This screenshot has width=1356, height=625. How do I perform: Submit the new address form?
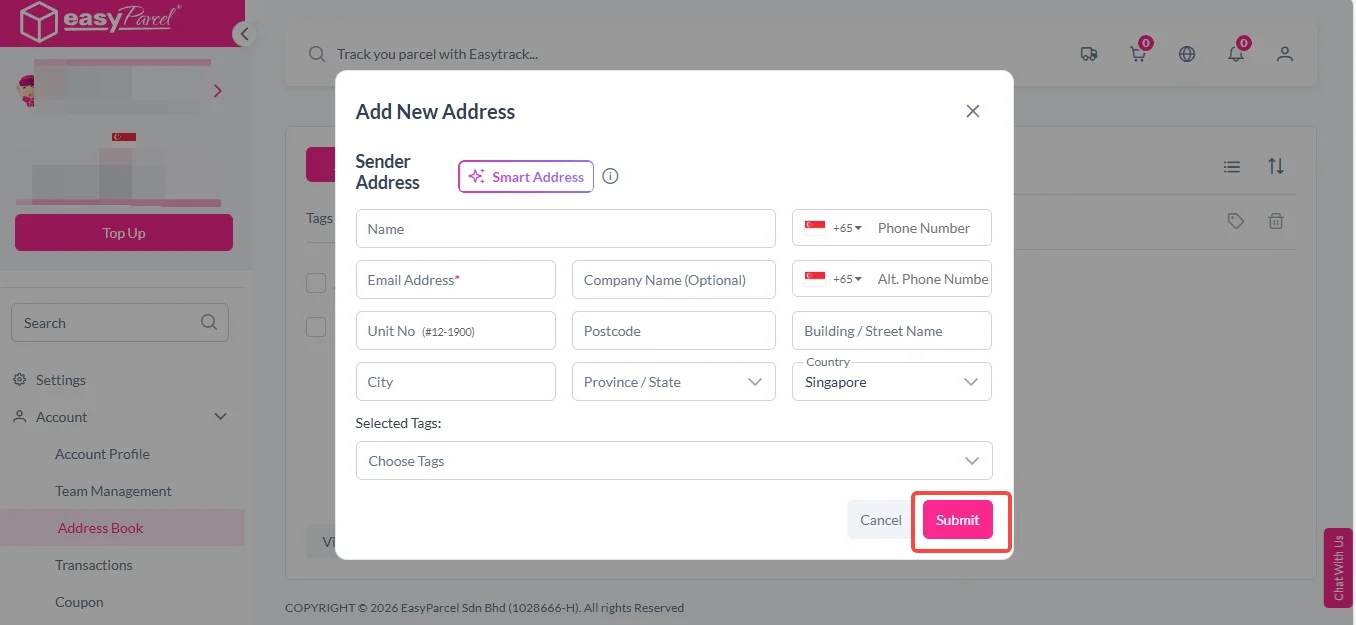click(x=956, y=520)
